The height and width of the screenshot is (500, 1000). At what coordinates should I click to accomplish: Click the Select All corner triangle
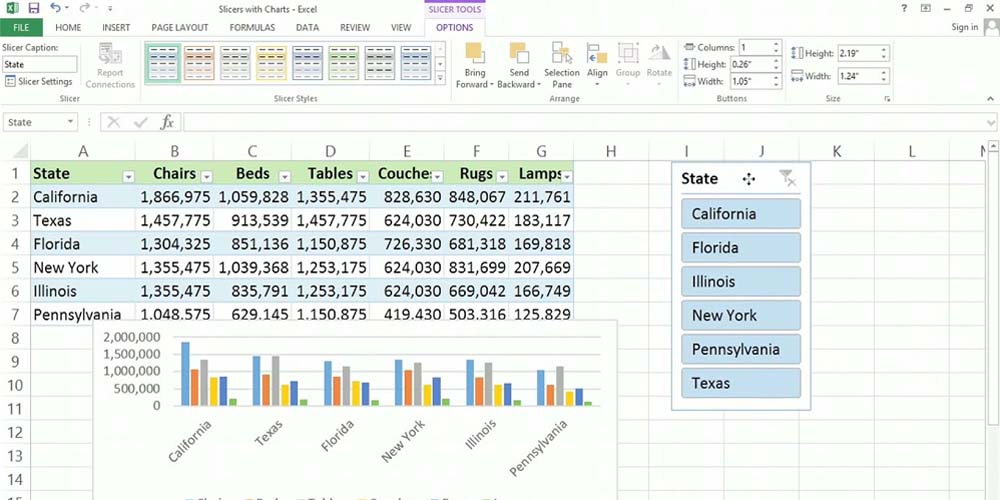tap(20, 152)
